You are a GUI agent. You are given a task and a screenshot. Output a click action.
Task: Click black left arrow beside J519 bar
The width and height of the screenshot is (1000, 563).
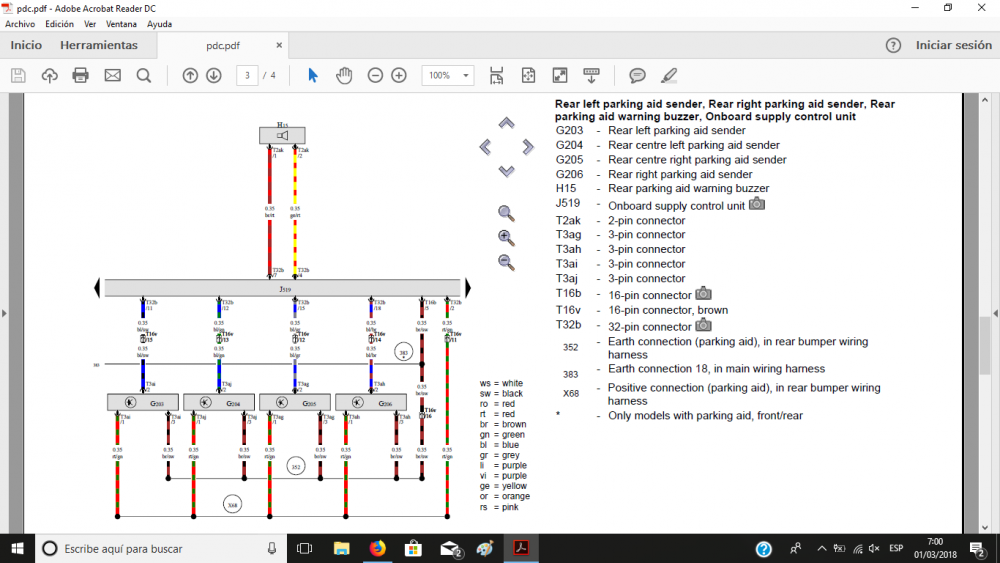[98, 288]
